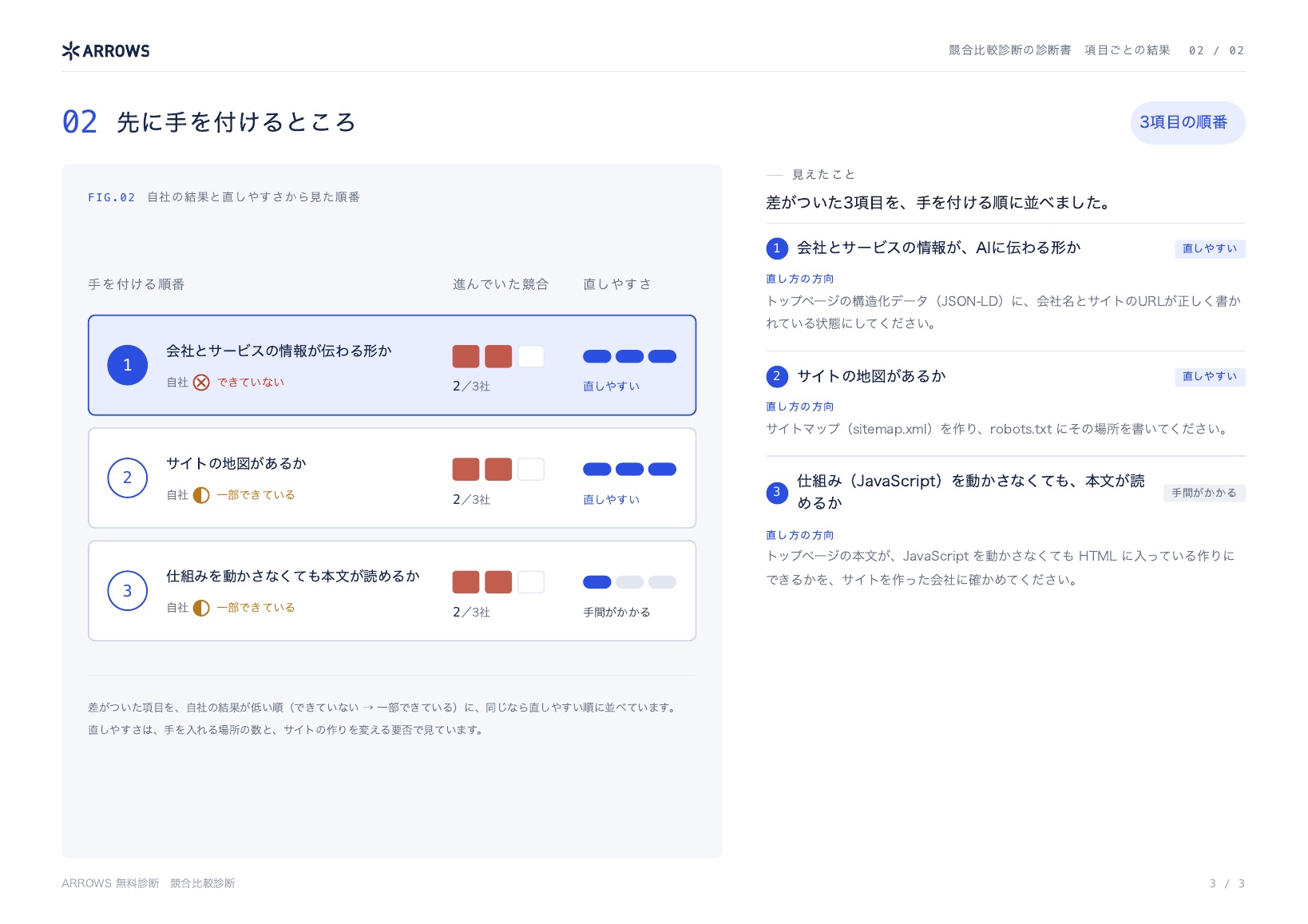Click the 02 / 02 page indicator in header
Image resolution: width=1308 pixels, height=924 pixels.
coord(1216,50)
